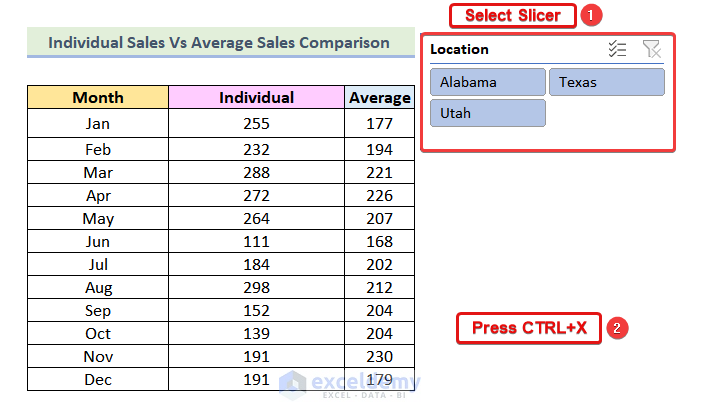The width and height of the screenshot is (701, 417).
Task: Click the Press CTRL+X label
Action: point(529,328)
